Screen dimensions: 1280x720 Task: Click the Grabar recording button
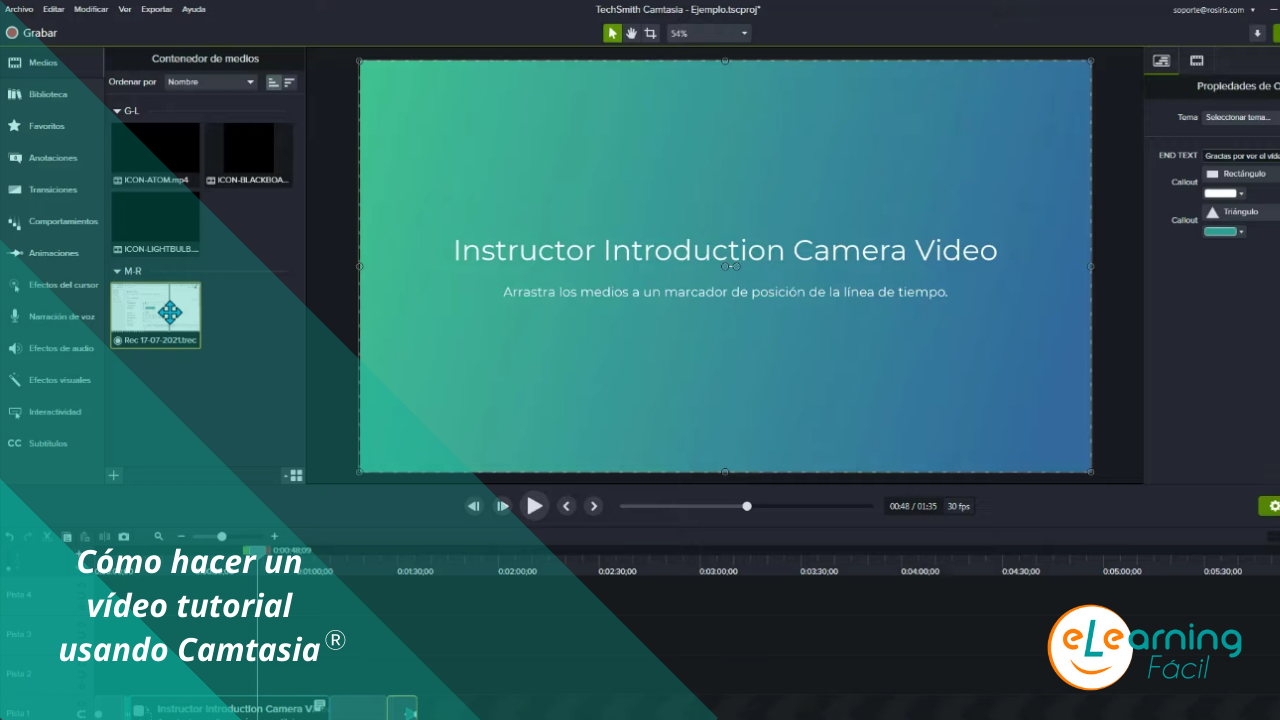(30, 32)
